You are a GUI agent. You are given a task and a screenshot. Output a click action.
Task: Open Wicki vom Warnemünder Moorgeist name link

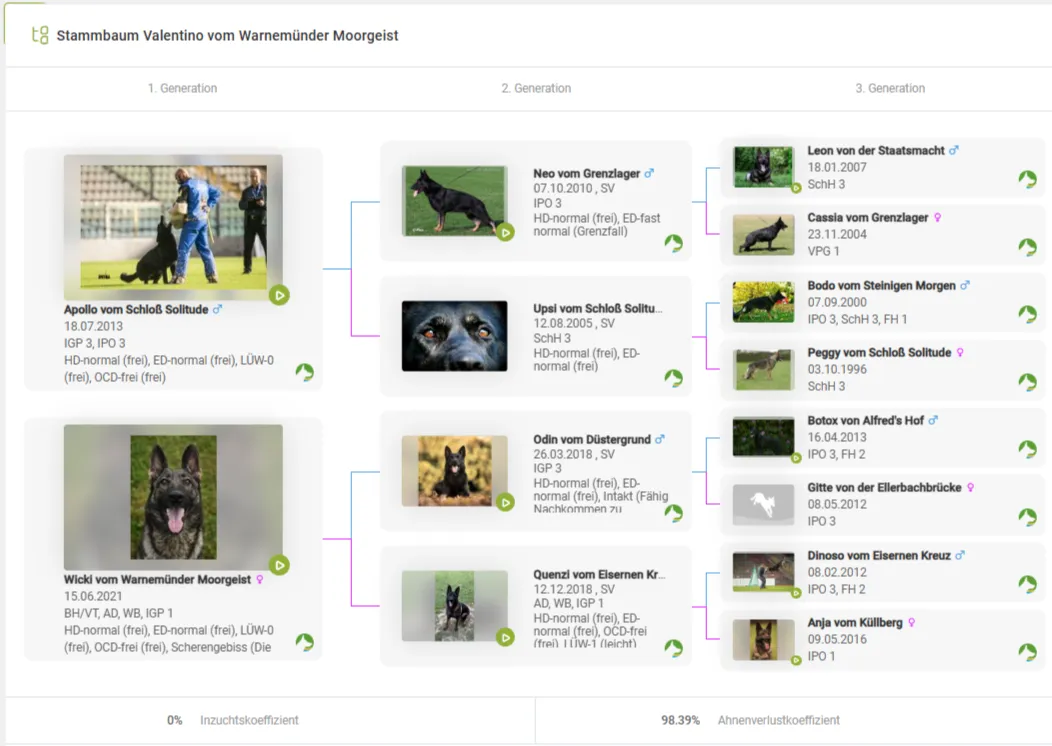coord(157,579)
